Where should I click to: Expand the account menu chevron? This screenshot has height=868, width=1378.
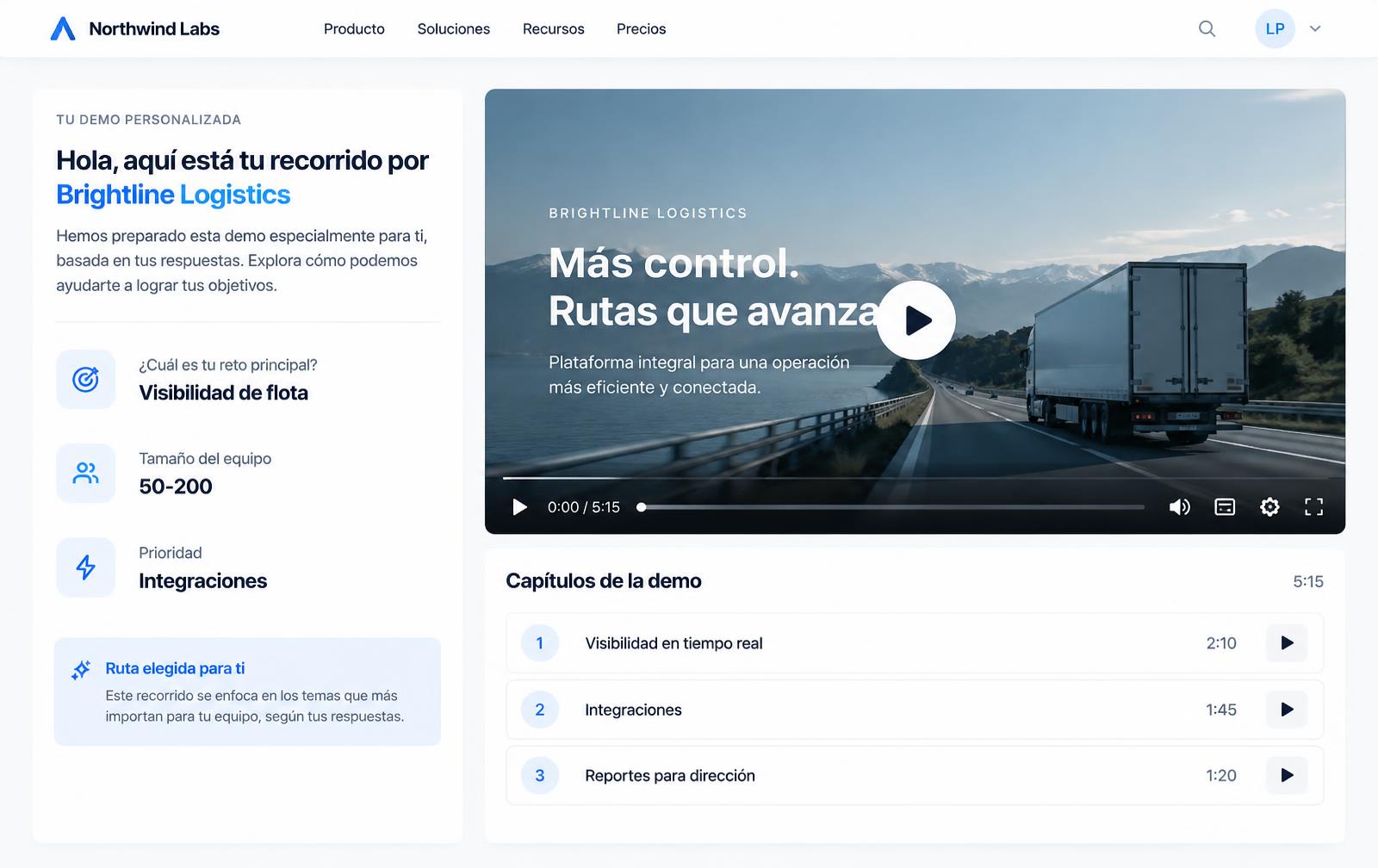[x=1315, y=29]
